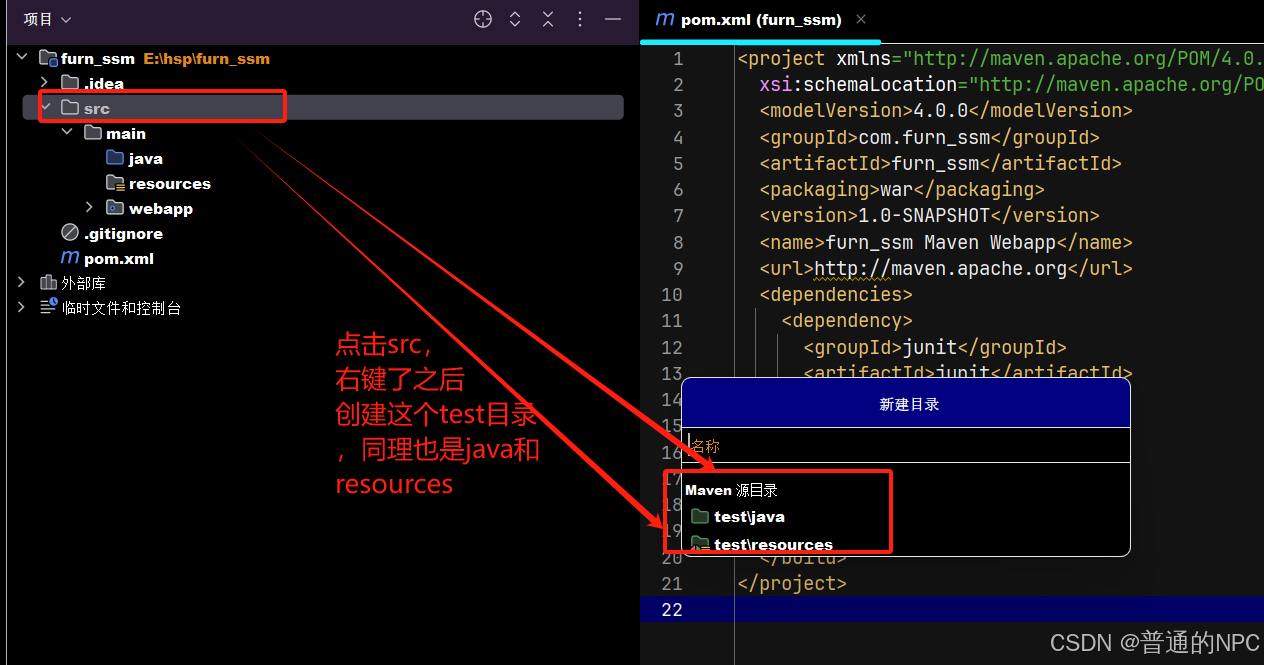Click the http://maven.apache.org URL on line 9

941,268
